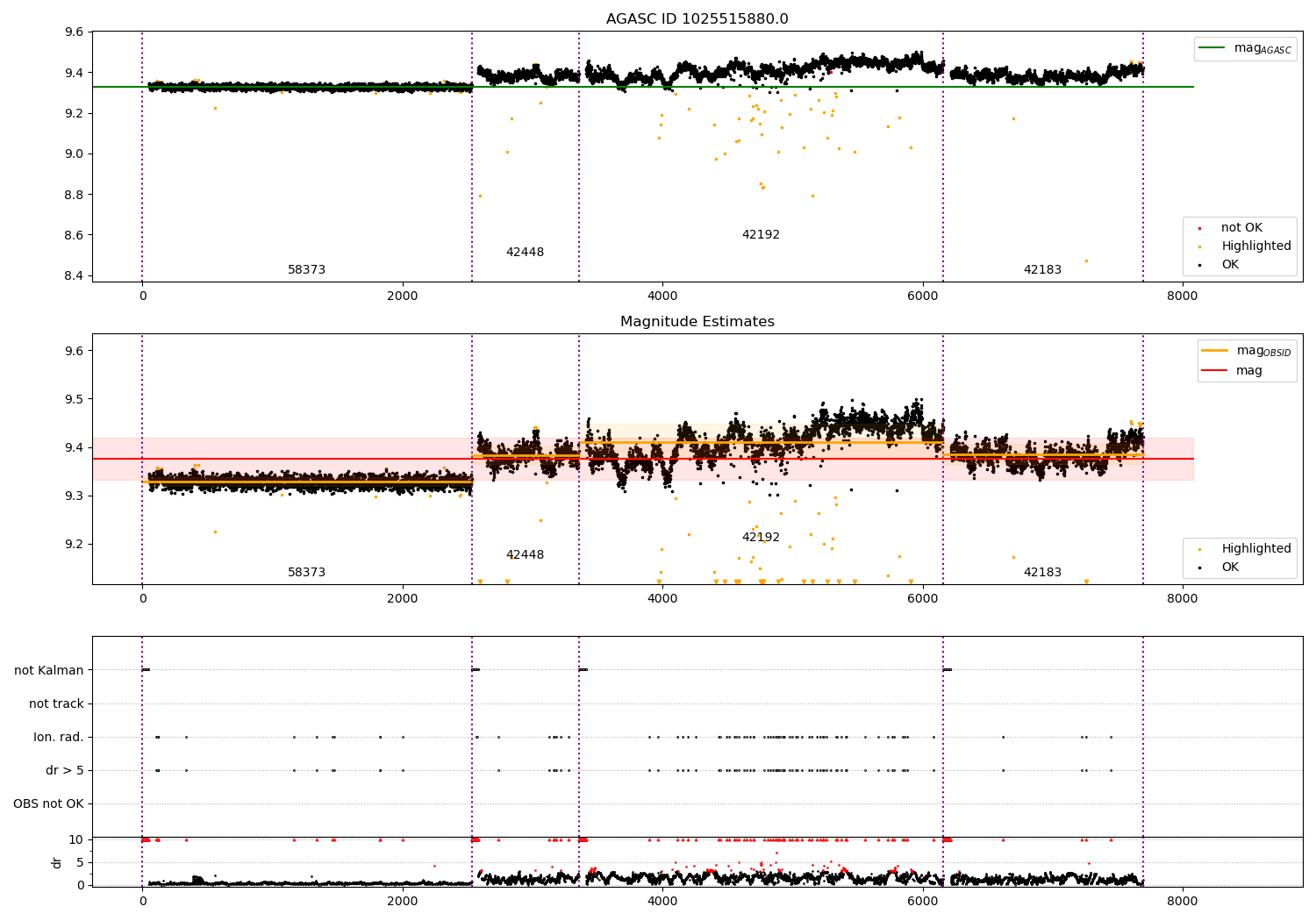Click the '8.6' y-tick of the top plot
This screenshot has height=921, width=1316.
pyautogui.click(x=75, y=235)
